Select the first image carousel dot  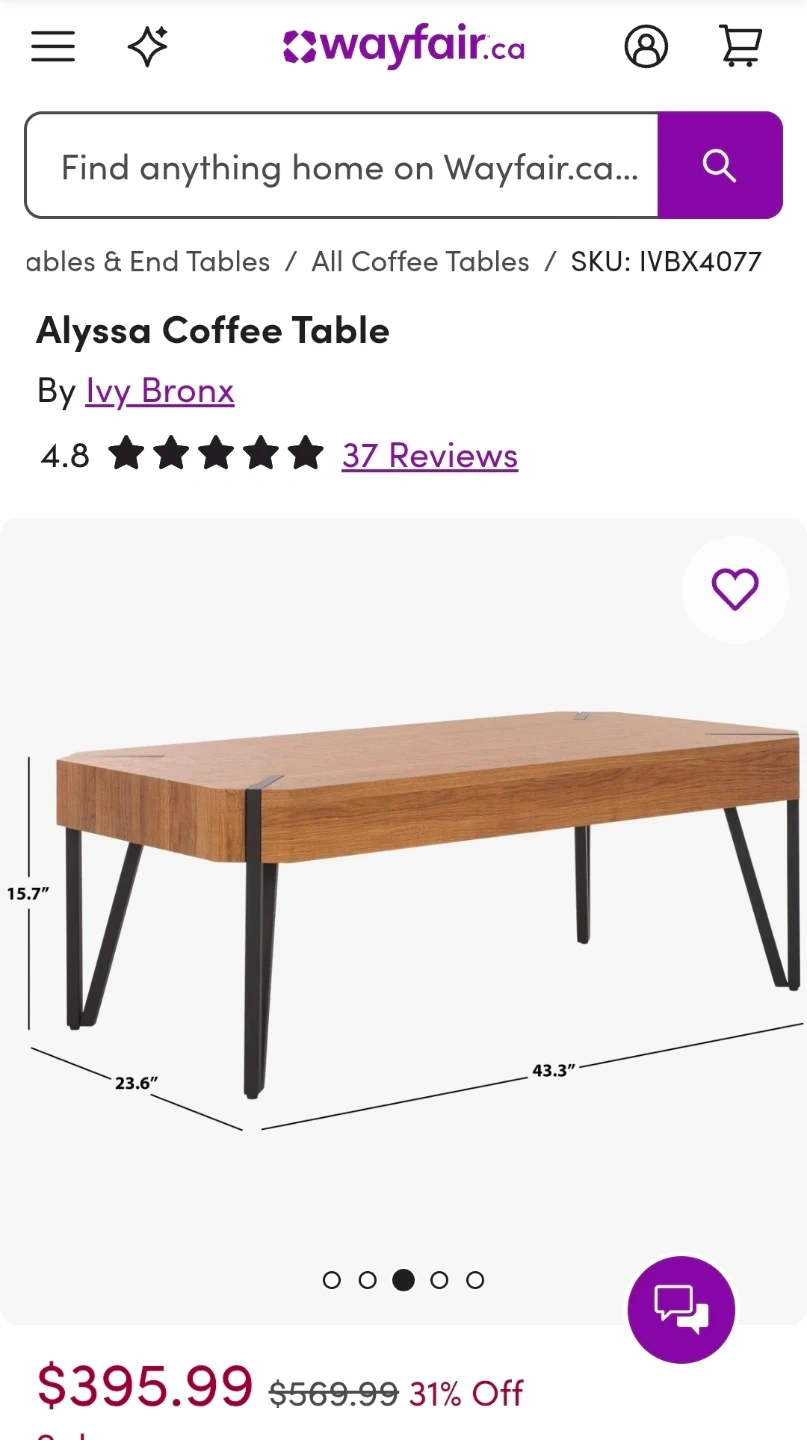coord(332,1280)
